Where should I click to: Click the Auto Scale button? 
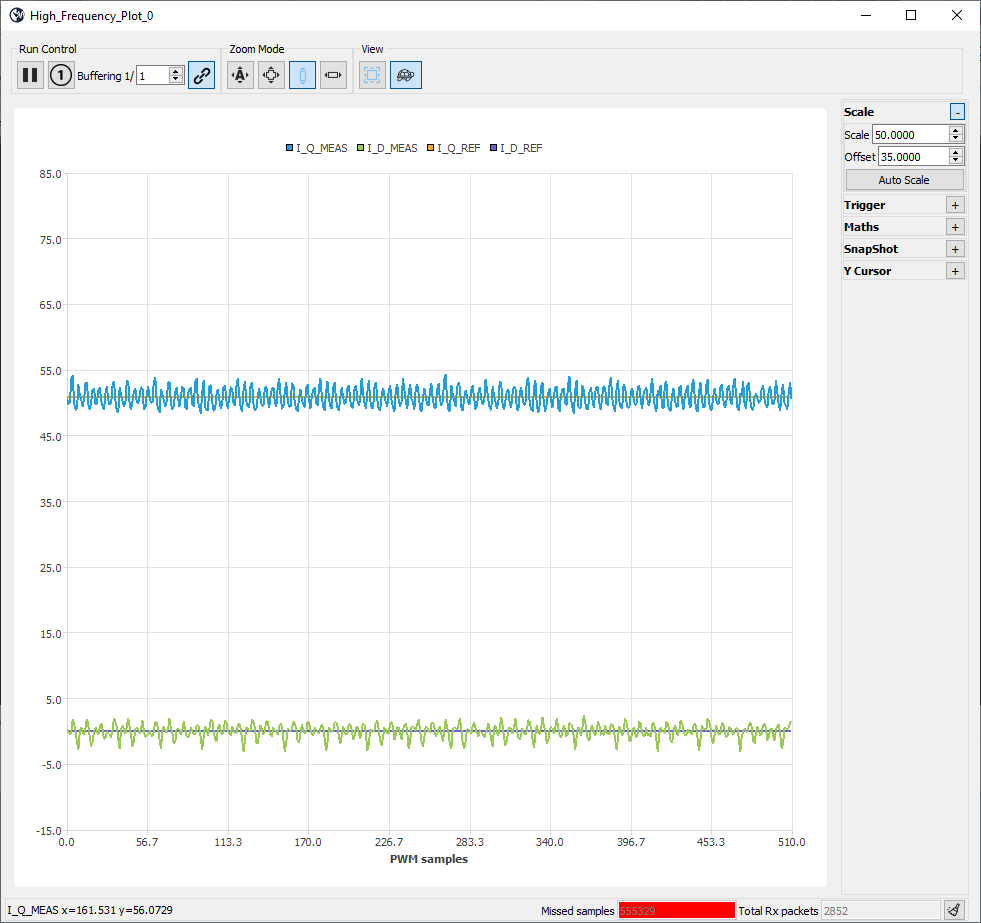904,180
